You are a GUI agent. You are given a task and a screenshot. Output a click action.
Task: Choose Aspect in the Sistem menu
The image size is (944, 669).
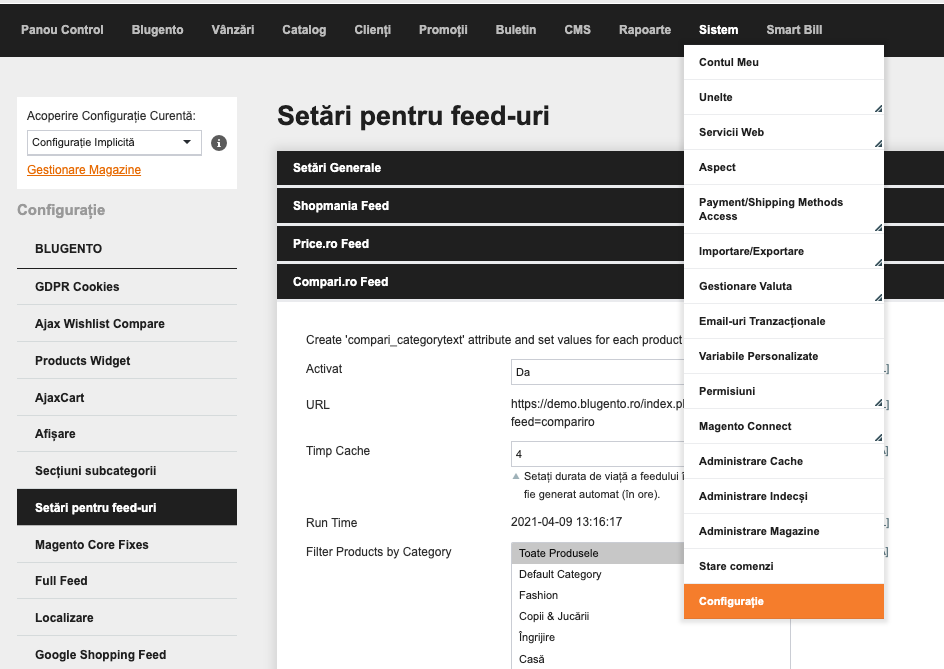[x=784, y=167]
